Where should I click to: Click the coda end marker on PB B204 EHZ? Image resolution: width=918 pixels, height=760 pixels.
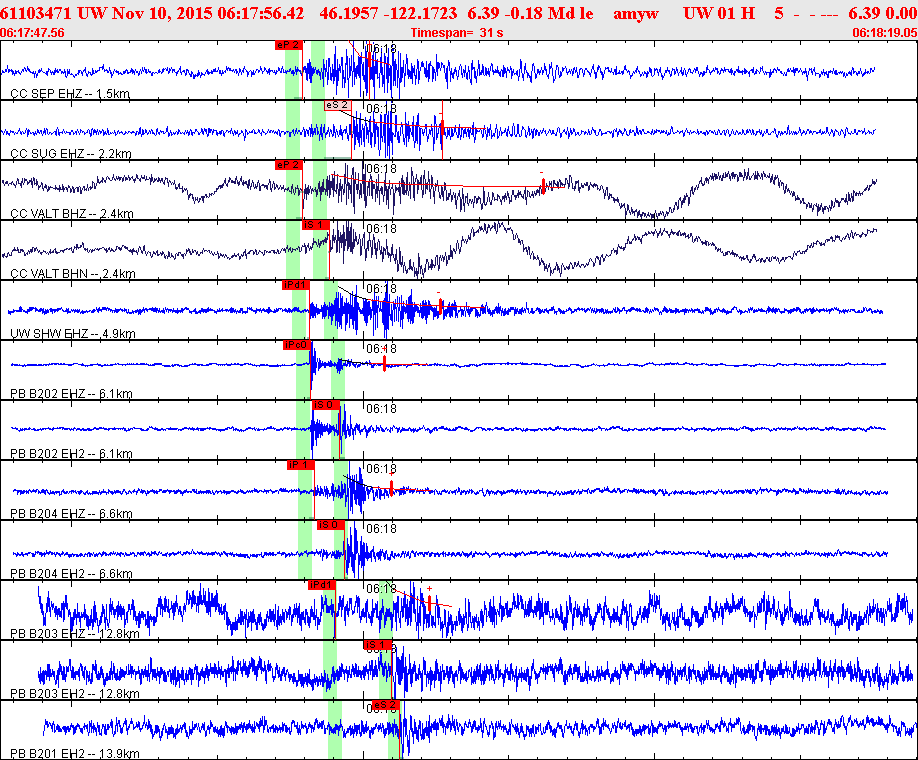(x=392, y=487)
